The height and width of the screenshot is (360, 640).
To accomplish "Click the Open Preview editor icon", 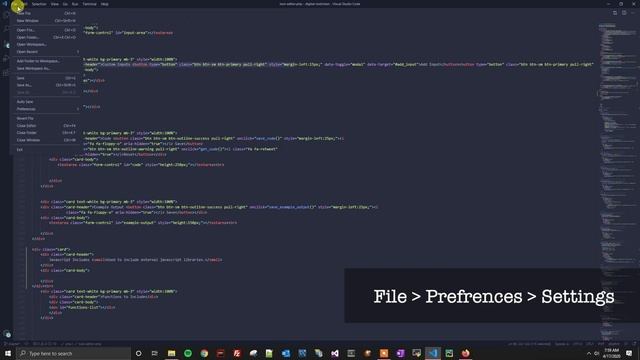I will [x=615, y=13].
